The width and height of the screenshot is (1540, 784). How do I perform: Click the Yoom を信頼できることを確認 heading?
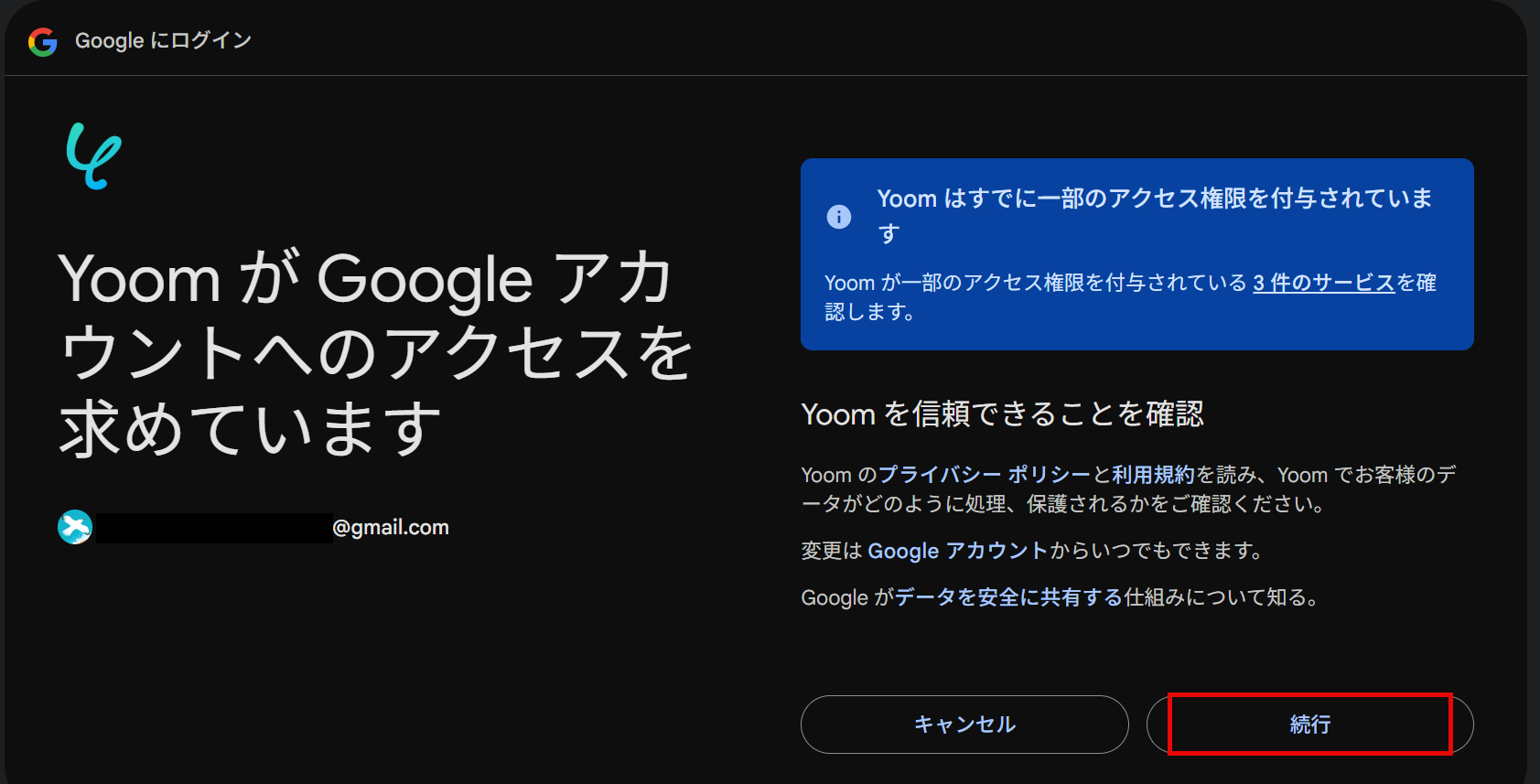1003,414
